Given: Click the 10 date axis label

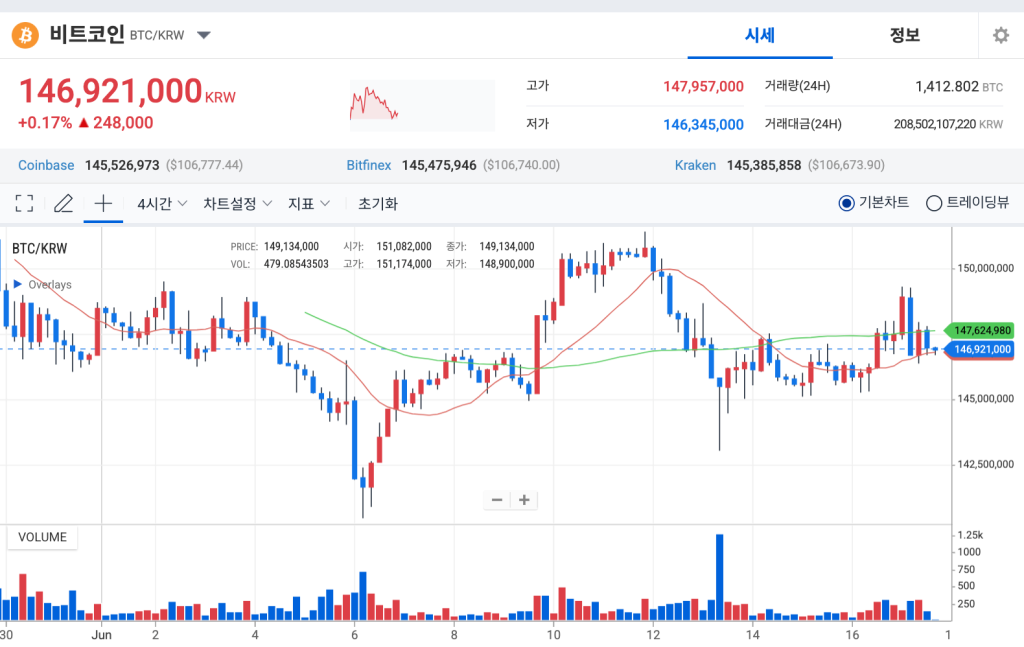Looking at the screenshot, I should (553, 635).
